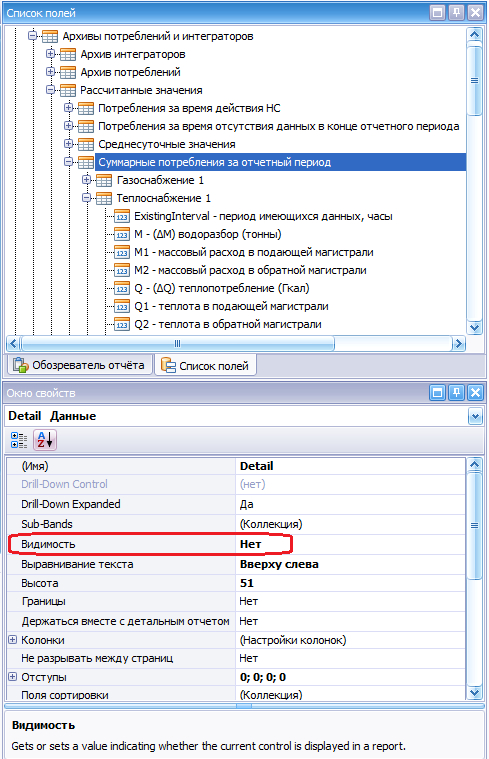Expand the Отступы property group
The width and height of the screenshot is (489, 759).
[13, 677]
